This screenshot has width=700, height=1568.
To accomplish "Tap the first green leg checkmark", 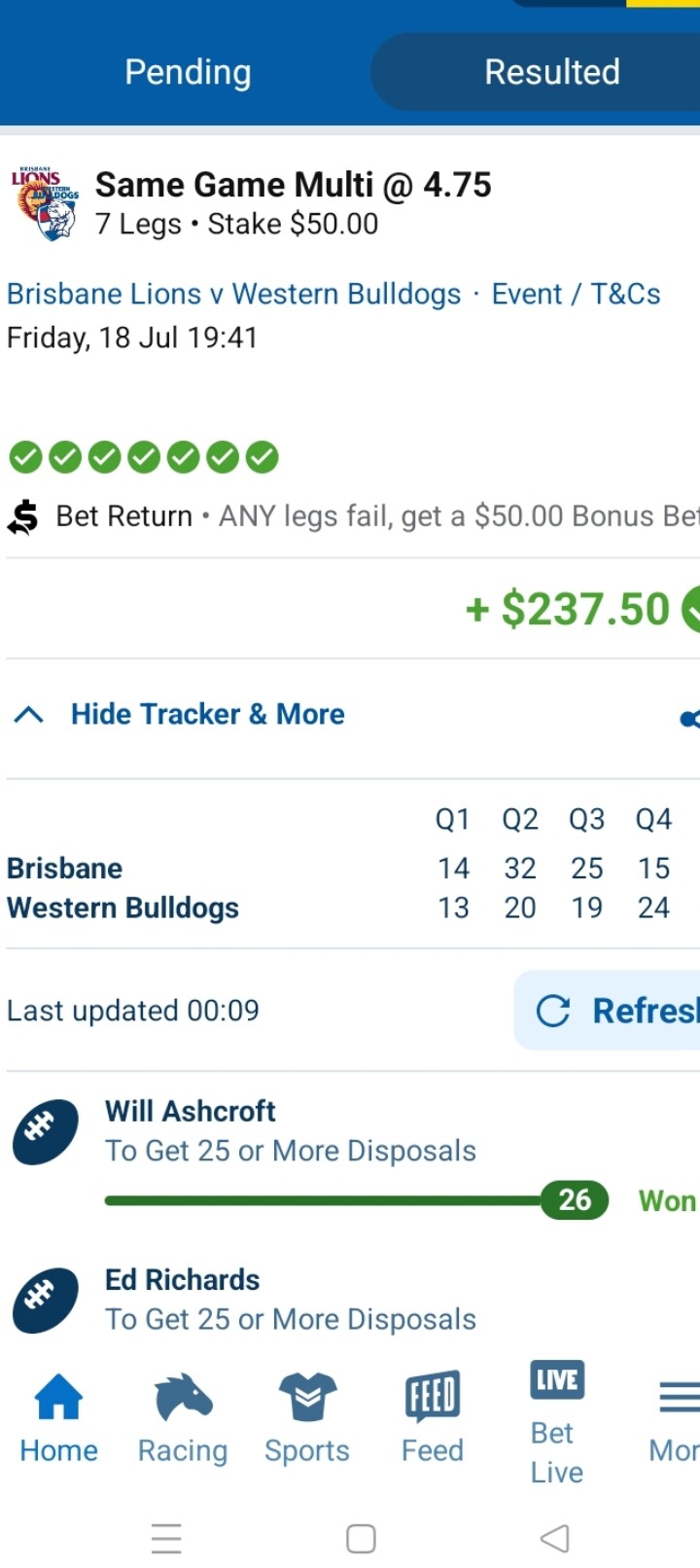I will tap(26, 457).
